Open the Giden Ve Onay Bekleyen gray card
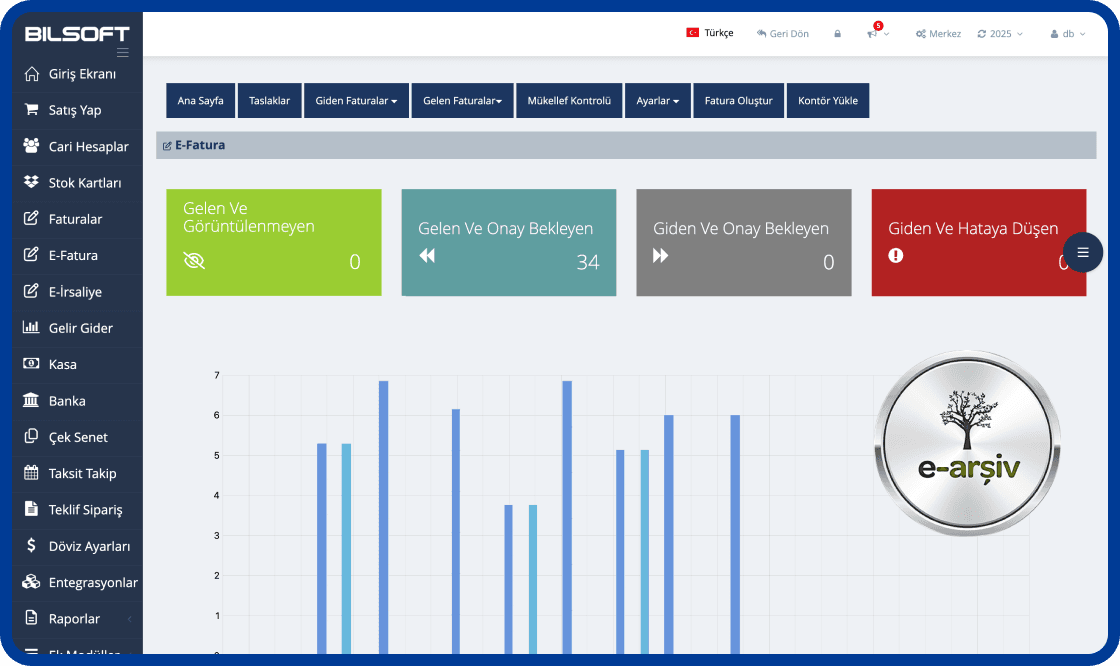 (744, 242)
